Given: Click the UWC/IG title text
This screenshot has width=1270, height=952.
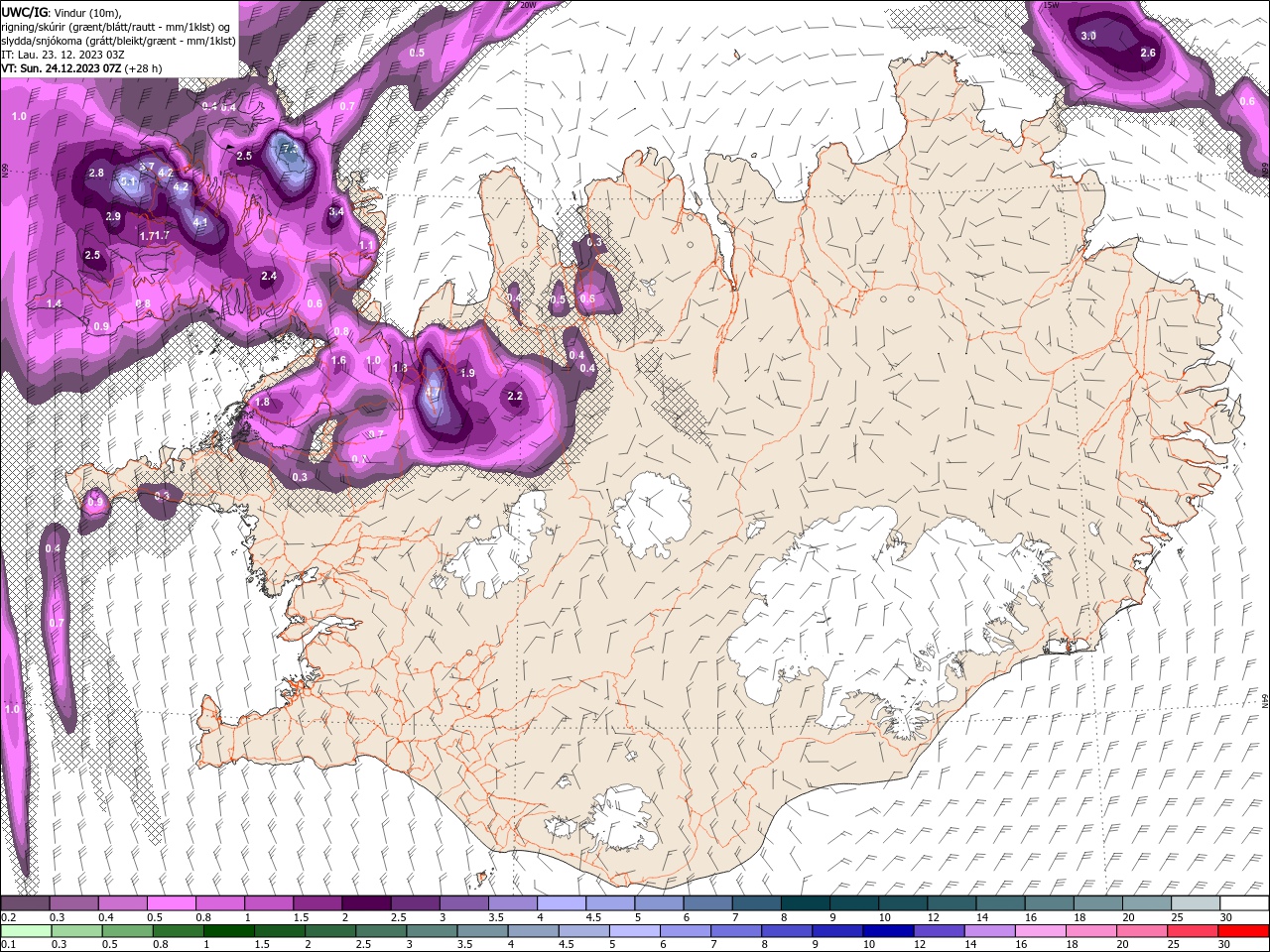Looking at the screenshot, I should coord(25,12).
